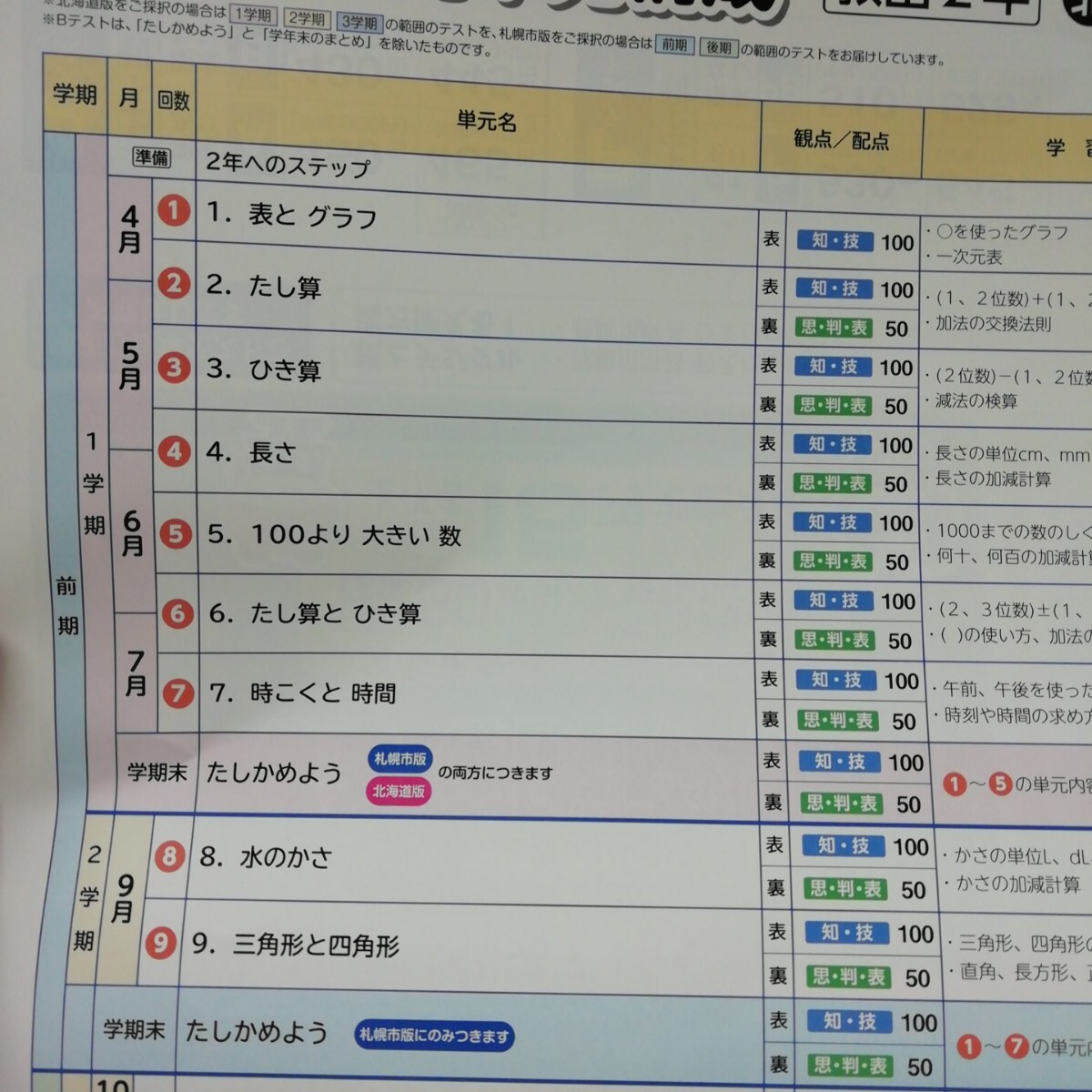Click the 前期 label in the left column
Viewport: 1092px width, 1092px height.
pyautogui.click(x=67, y=606)
